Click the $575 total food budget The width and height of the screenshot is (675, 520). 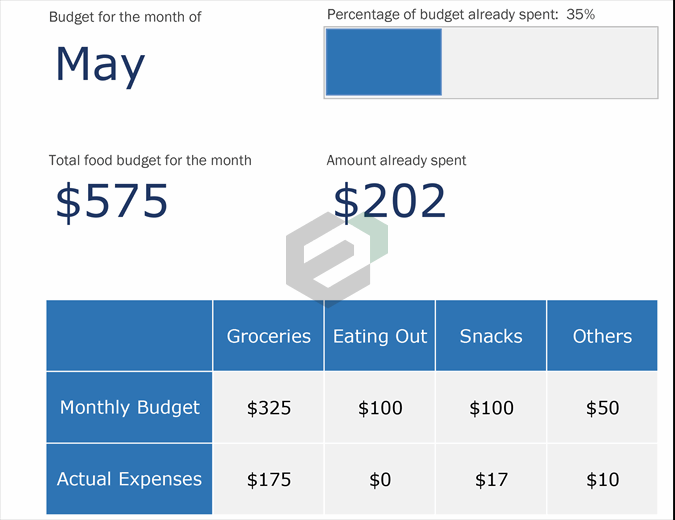click(112, 202)
